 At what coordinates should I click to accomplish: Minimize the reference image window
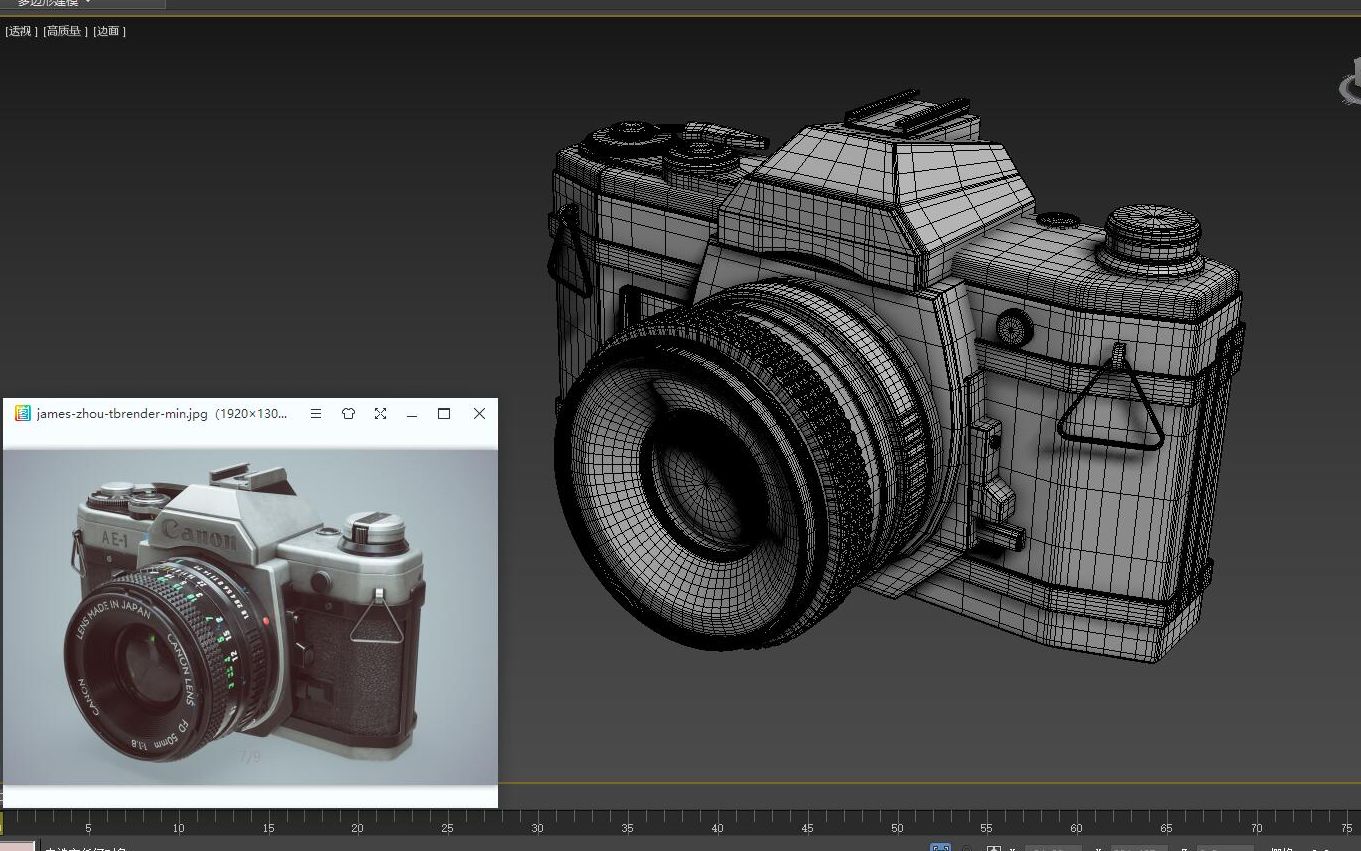412,413
